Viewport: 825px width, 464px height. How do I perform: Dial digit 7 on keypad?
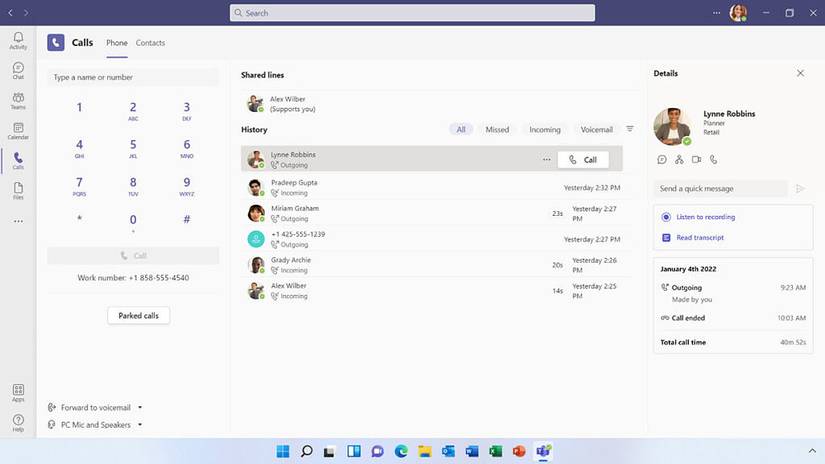[x=79, y=186]
